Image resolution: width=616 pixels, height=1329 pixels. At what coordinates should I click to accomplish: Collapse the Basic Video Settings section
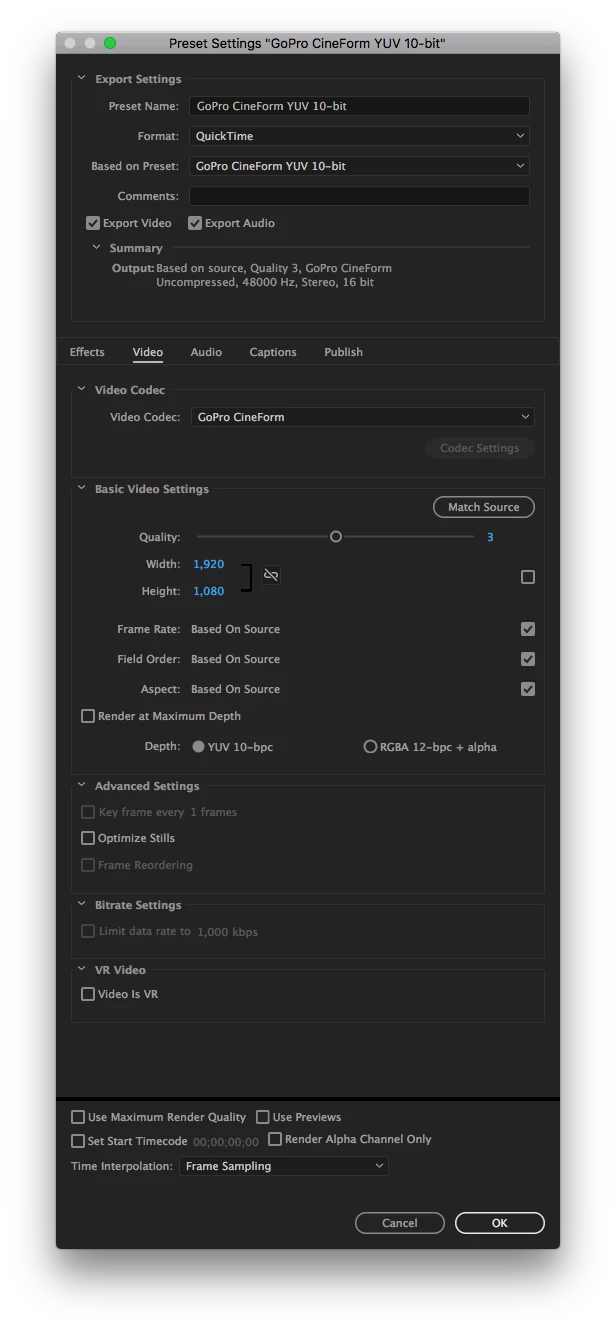point(82,489)
